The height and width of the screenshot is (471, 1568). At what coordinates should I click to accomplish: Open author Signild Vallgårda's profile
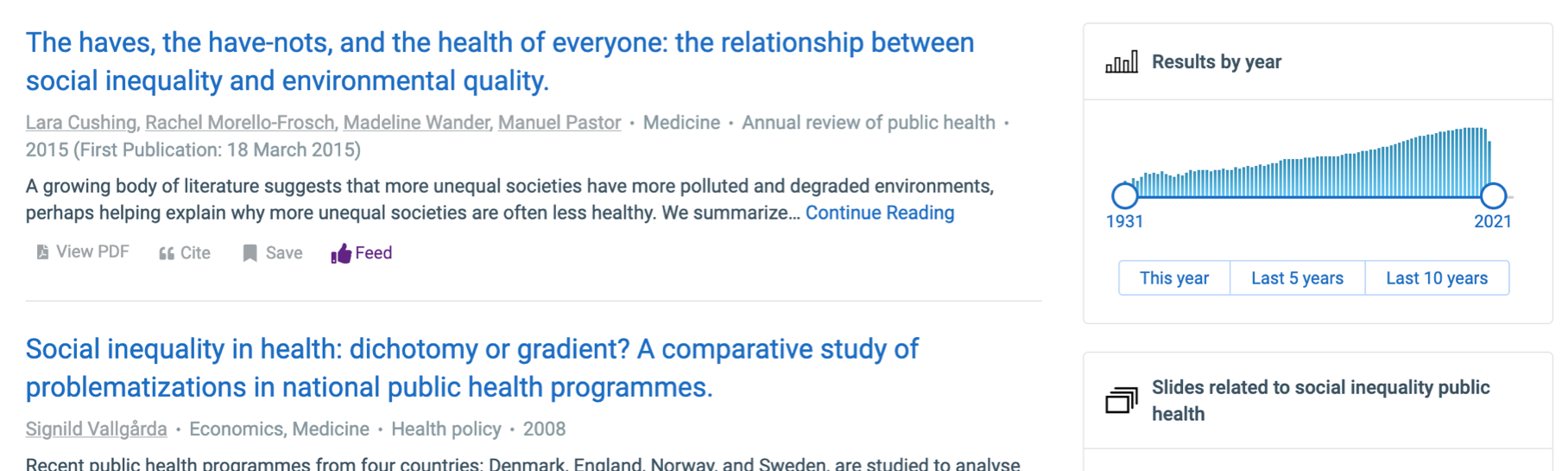tap(96, 430)
